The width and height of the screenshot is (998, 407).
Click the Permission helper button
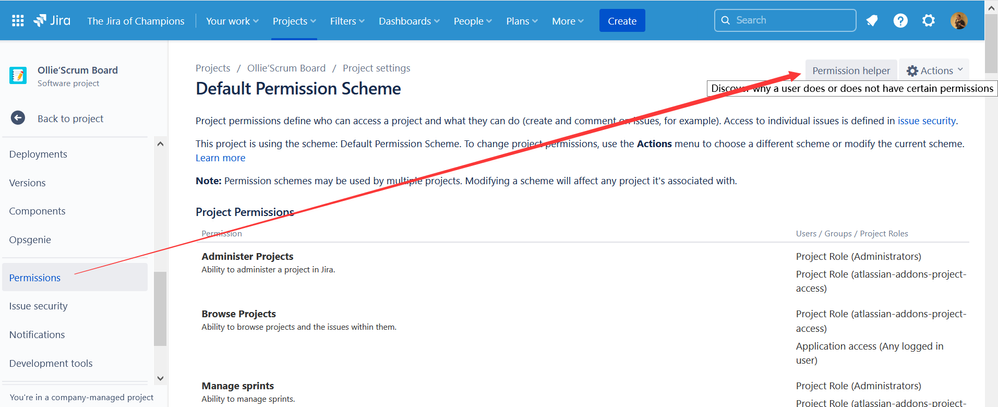pyautogui.click(x=851, y=71)
